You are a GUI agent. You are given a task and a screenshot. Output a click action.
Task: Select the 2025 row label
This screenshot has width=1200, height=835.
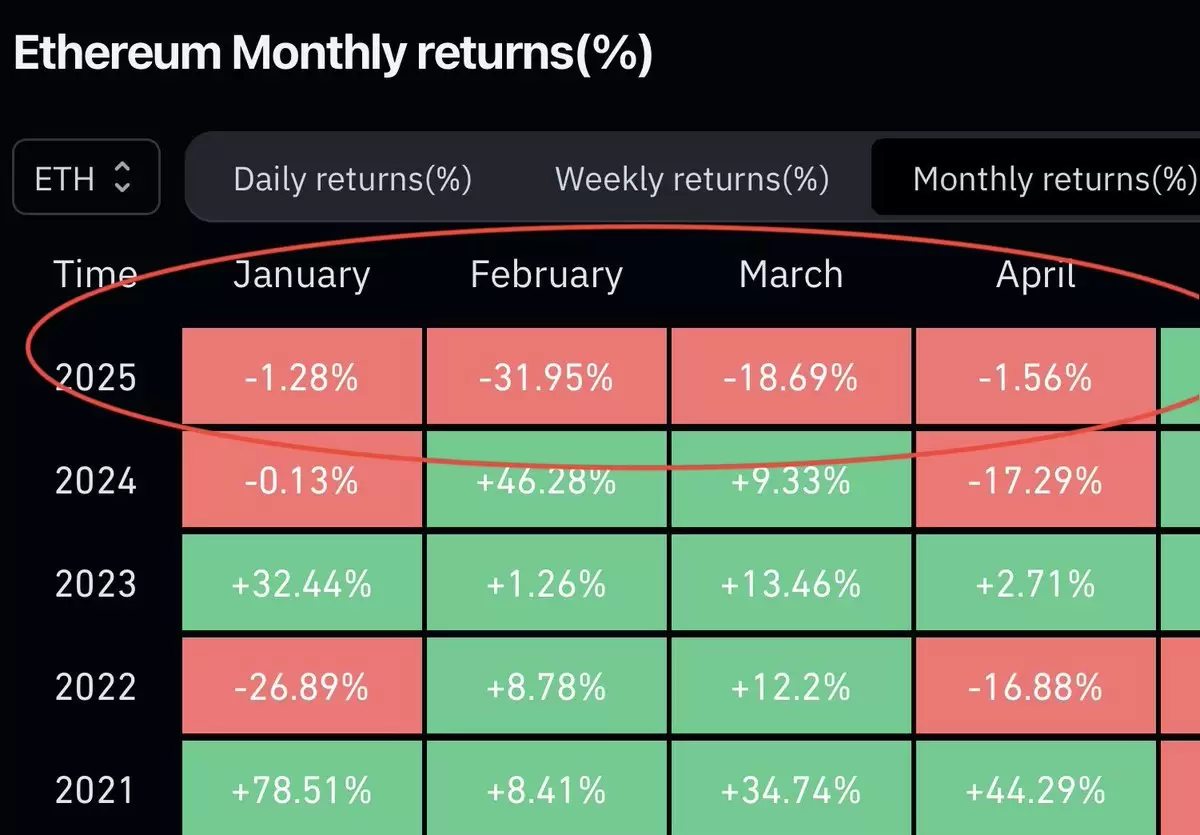[x=95, y=378]
